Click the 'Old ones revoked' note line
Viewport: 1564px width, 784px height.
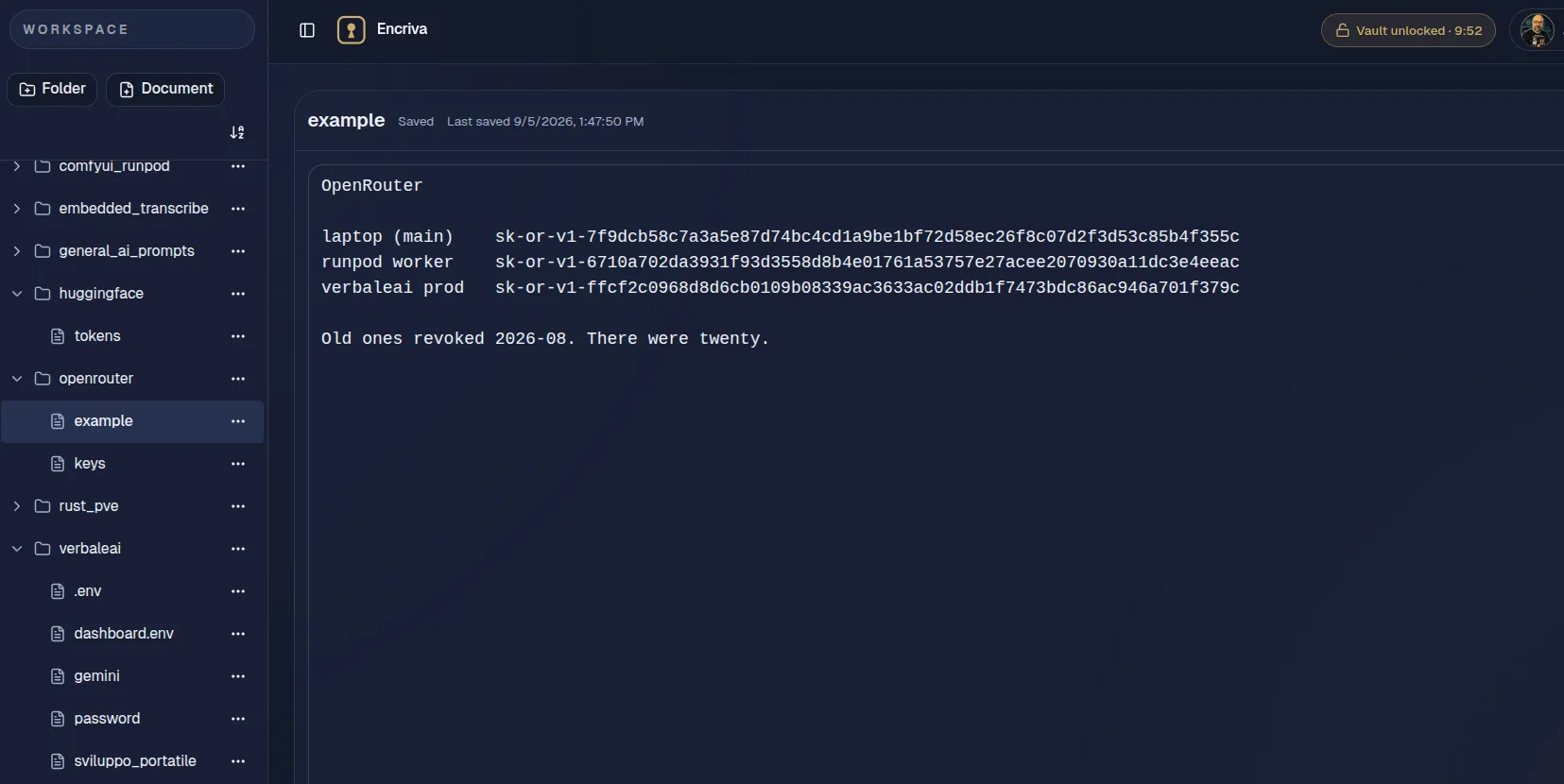click(x=545, y=339)
